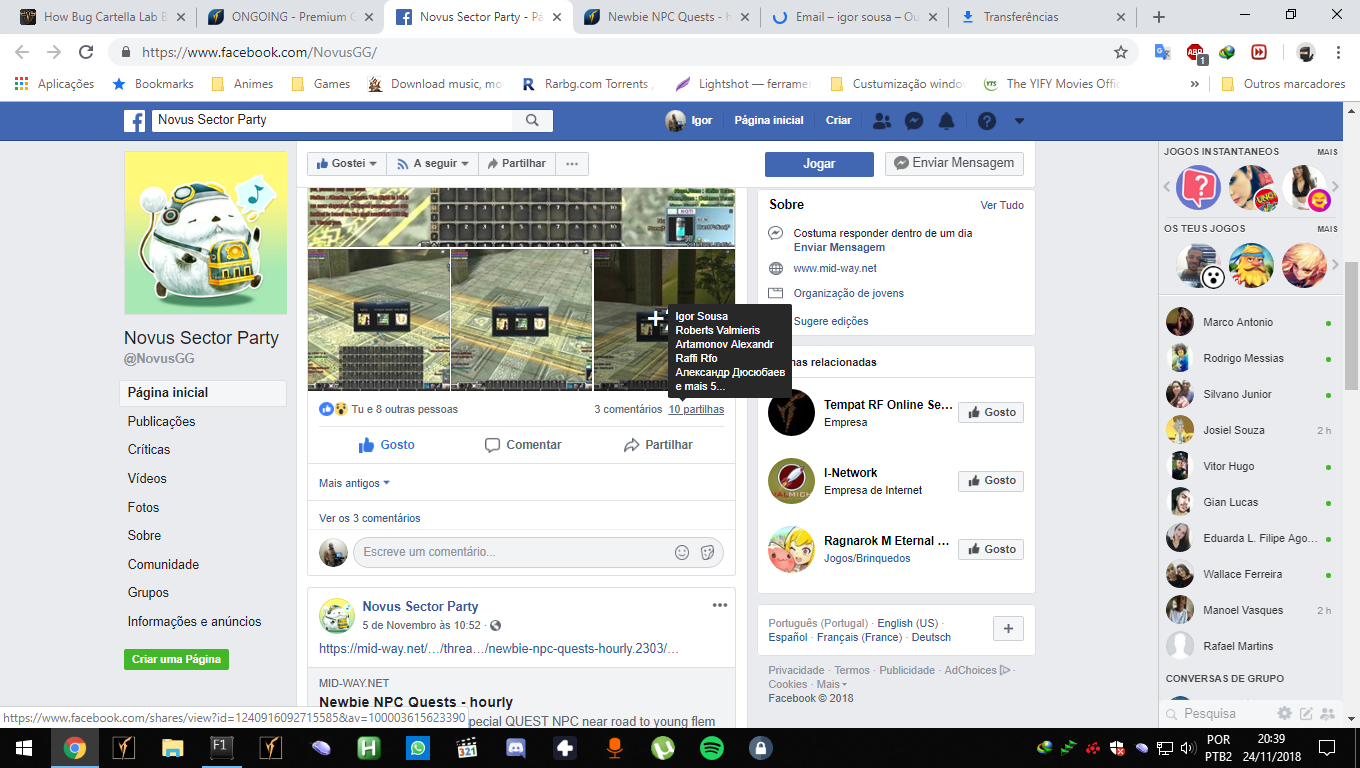Viewport: 1360px width, 768px height.
Task: Open www.mid-way.net link in Sobre
Action: [x=835, y=268]
